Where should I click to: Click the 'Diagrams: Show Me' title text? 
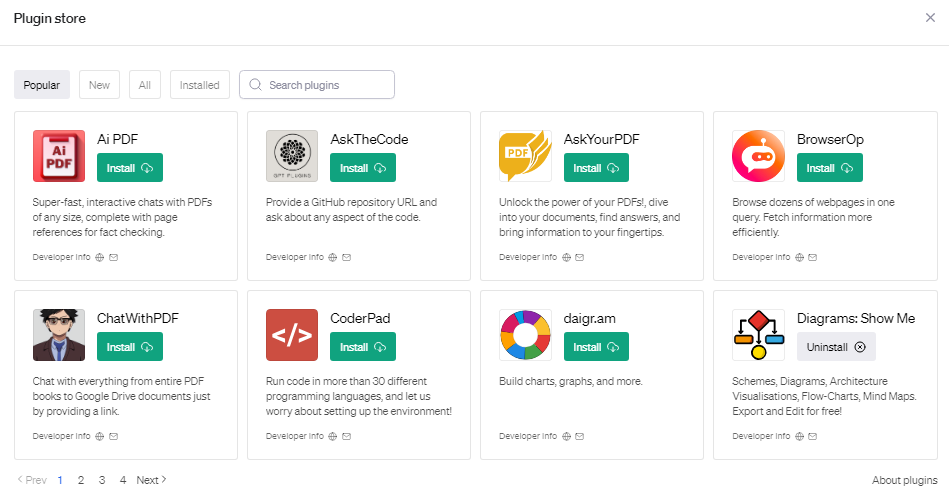tap(856, 318)
